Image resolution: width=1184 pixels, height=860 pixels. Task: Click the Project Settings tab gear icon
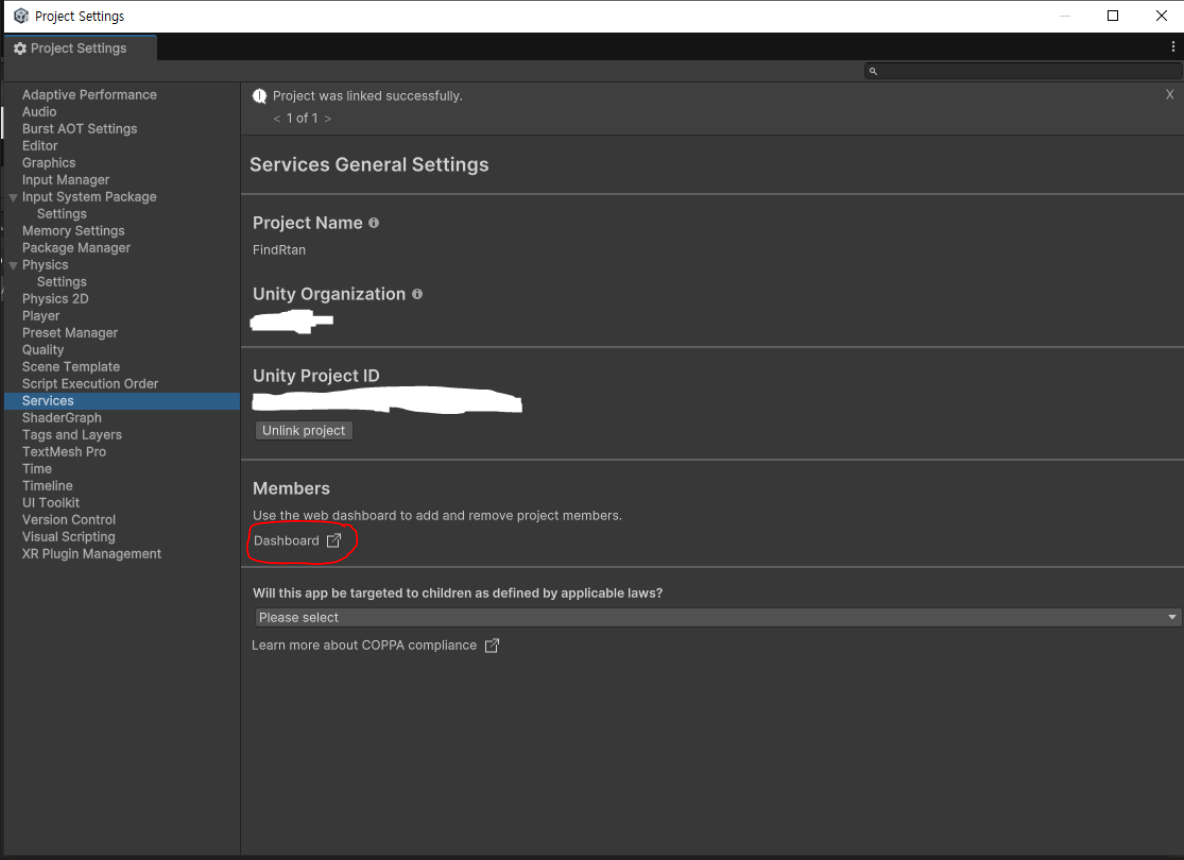click(x=20, y=48)
